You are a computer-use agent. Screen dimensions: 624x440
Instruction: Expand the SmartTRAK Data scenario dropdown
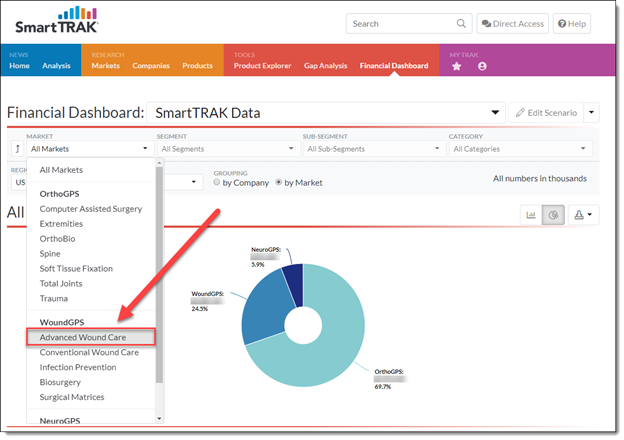(326, 113)
